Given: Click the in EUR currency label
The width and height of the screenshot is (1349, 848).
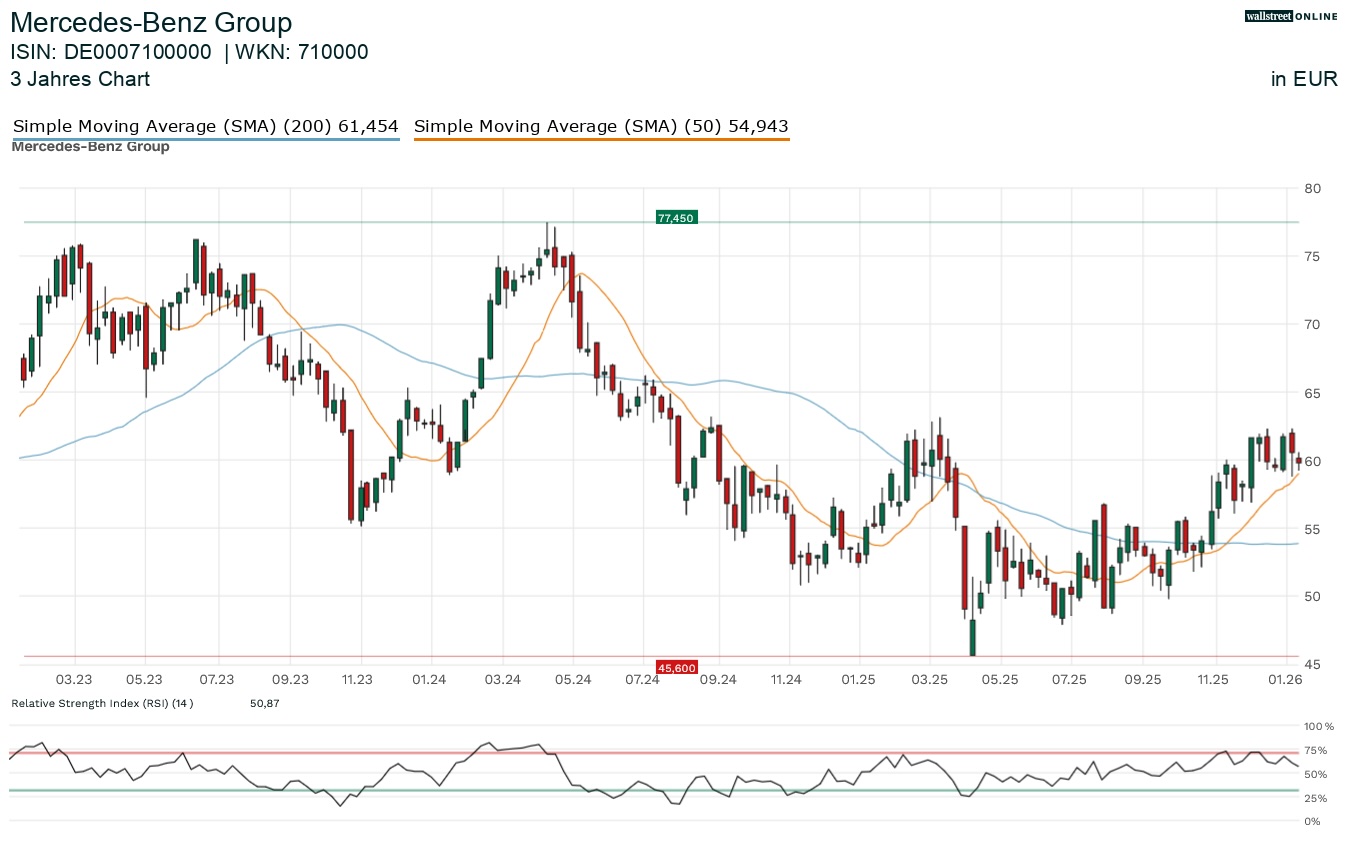Looking at the screenshot, I should point(1304,79).
